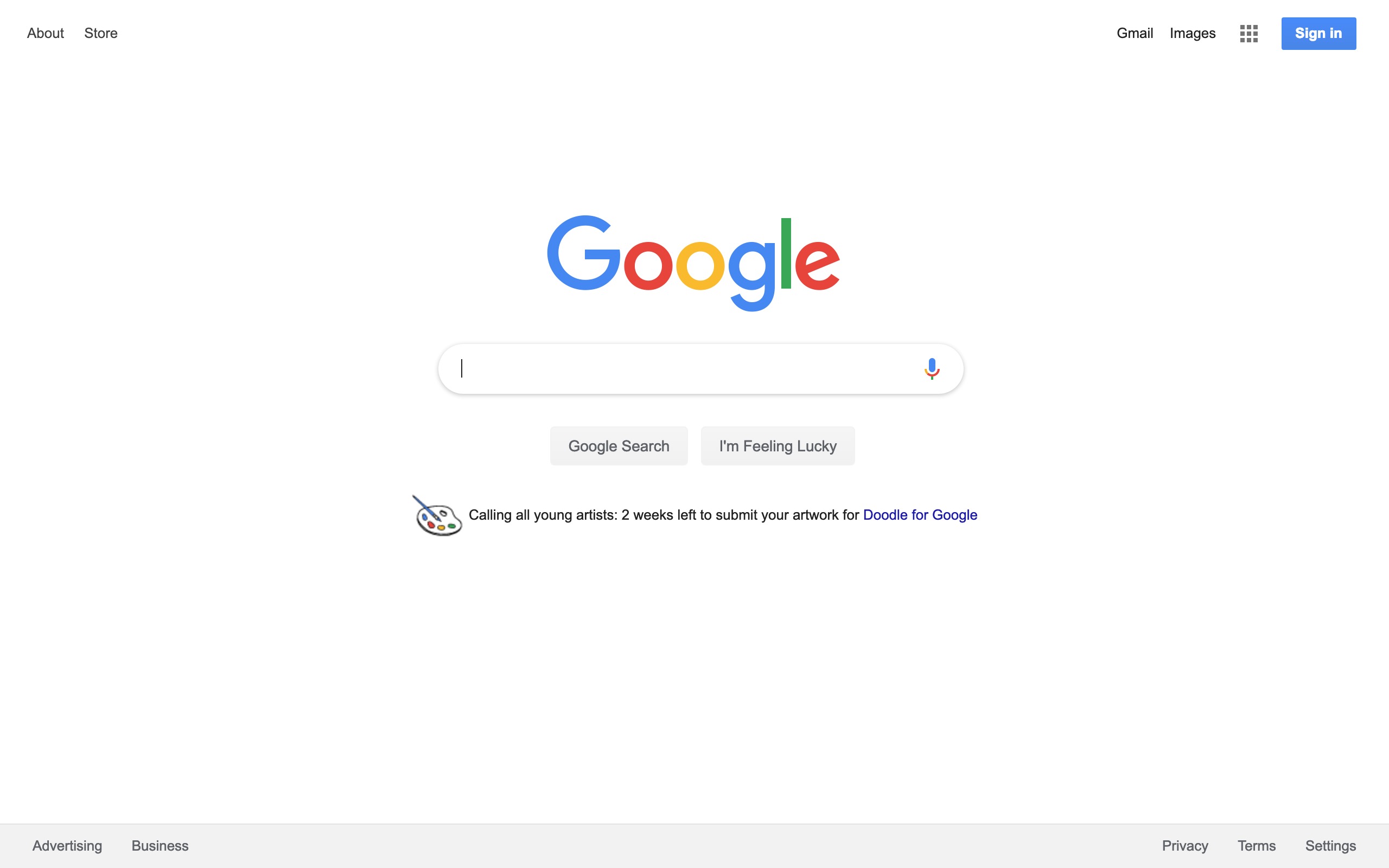Screen dimensions: 1389x868
Task: Click the Images navigation tab
Action: coord(1191,33)
